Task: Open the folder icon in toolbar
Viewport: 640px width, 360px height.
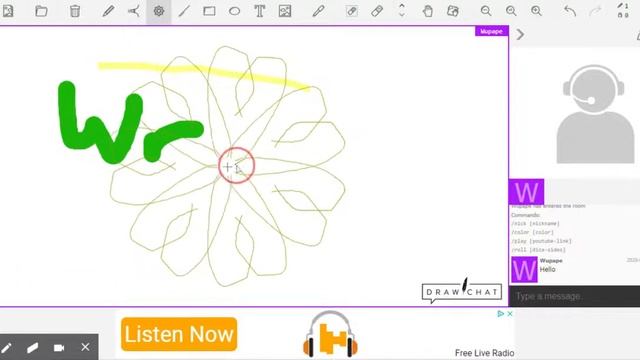Action: coord(41,11)
